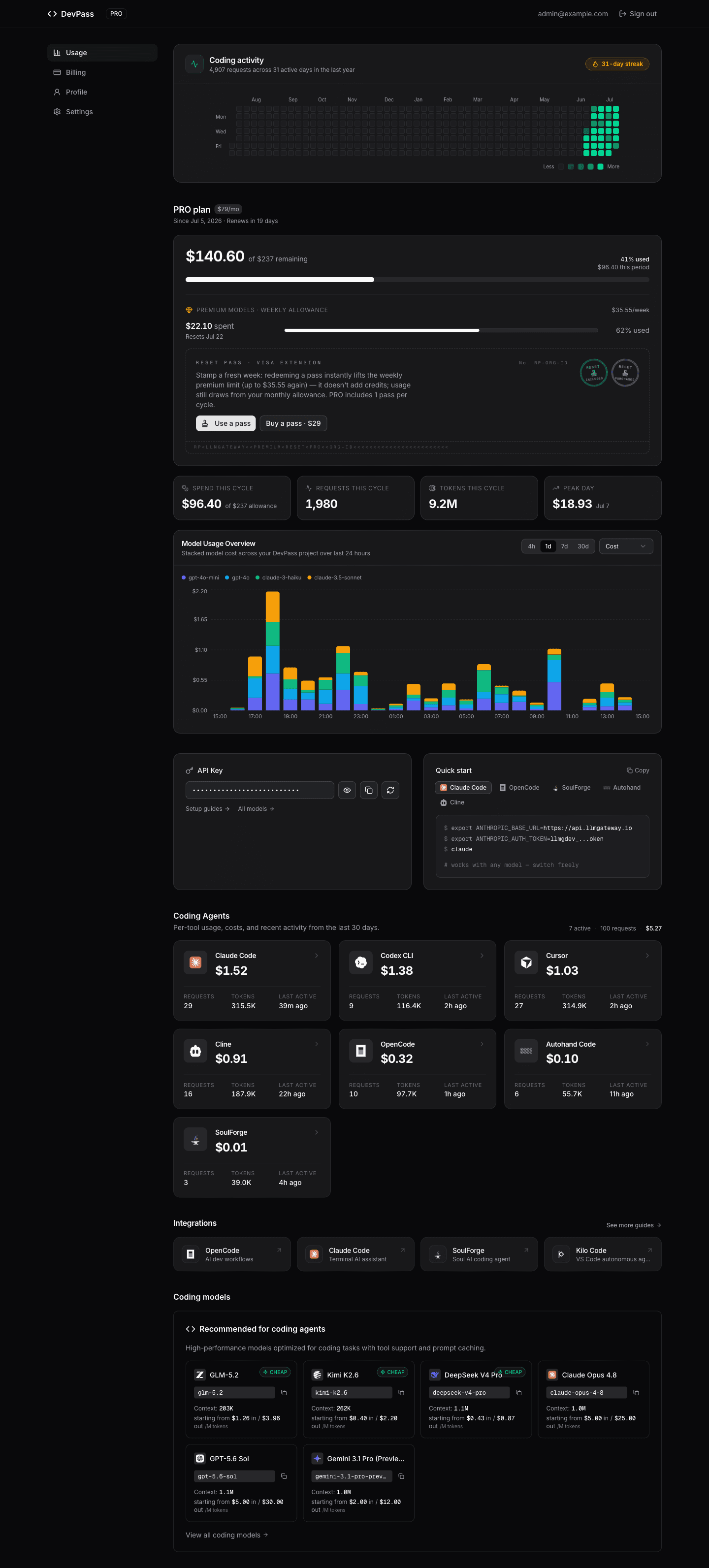Open the Billing sidebar section

click(102, 72)
